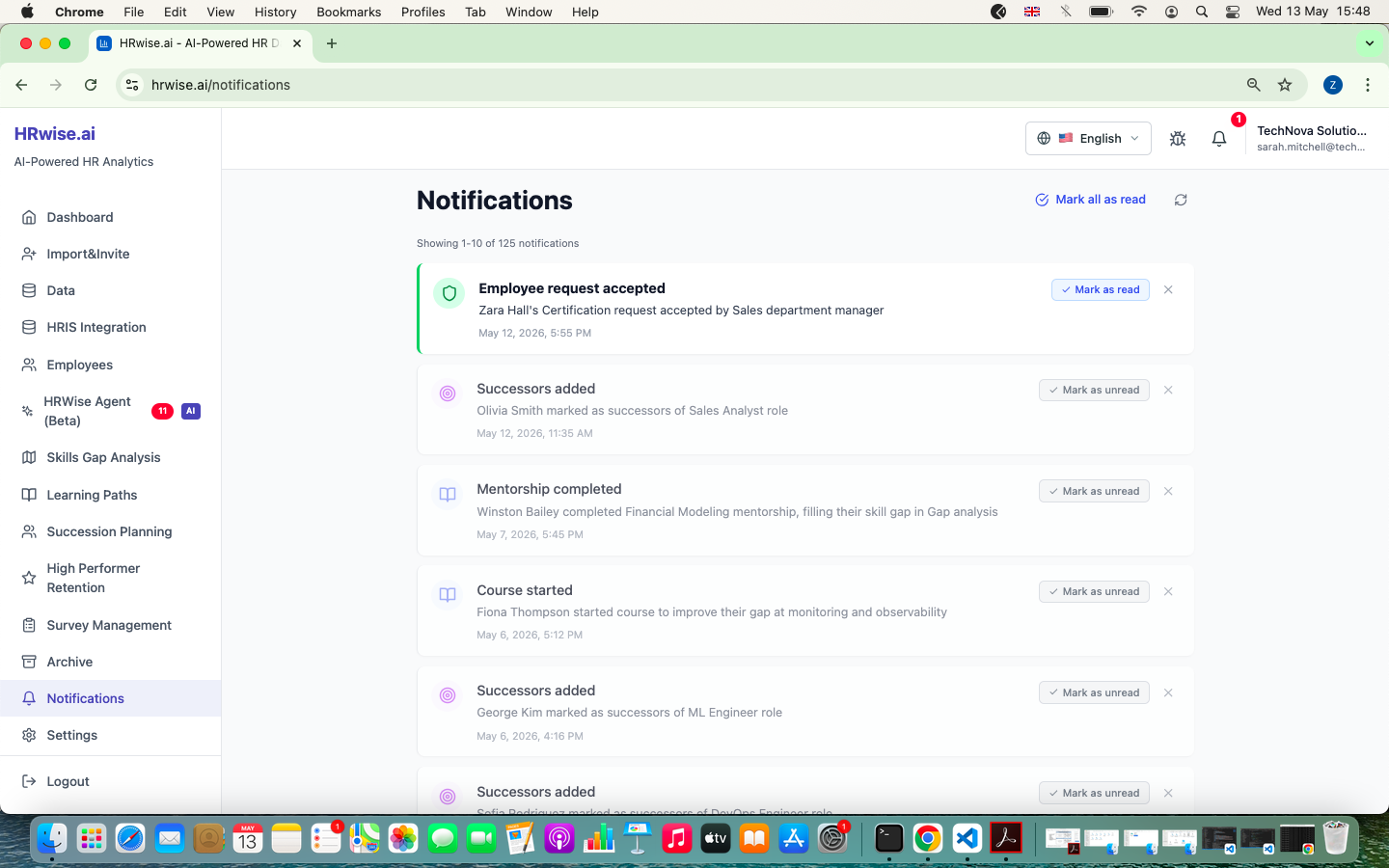The height and width of the screenshot is (868, 1389).
Task: Open the Mentorship completed notification text
Action: pyautogui.click(x=737, y=512)
